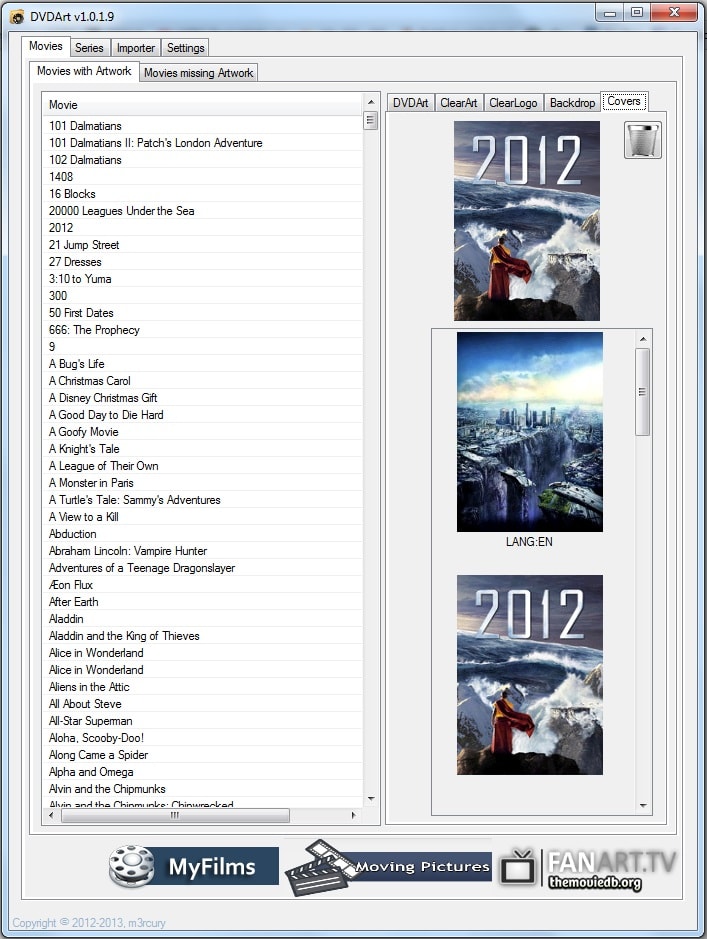Select '101 Dalmatians II: Patch's London Adventure'
Viewport: 707px width, 939px height.
pos(202,143)
